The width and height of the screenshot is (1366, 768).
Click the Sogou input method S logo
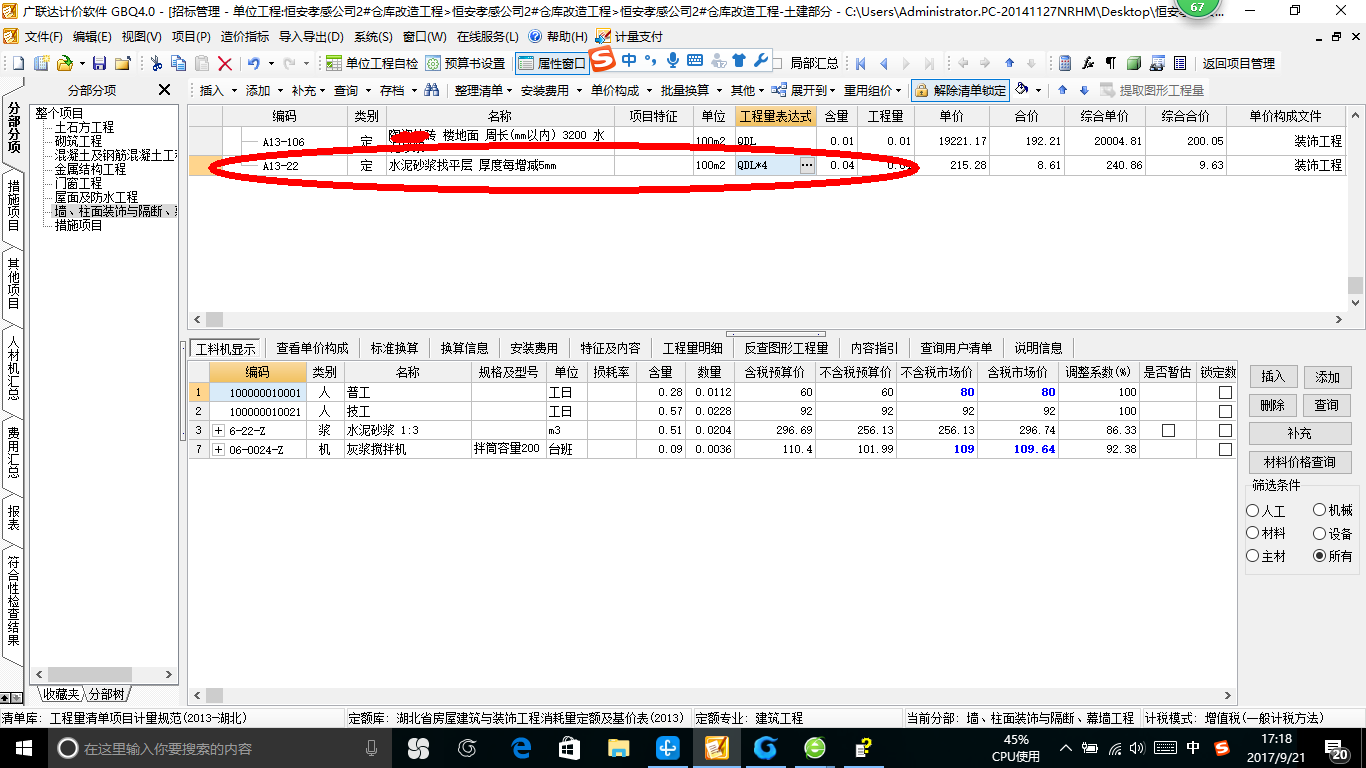point(602,59)
